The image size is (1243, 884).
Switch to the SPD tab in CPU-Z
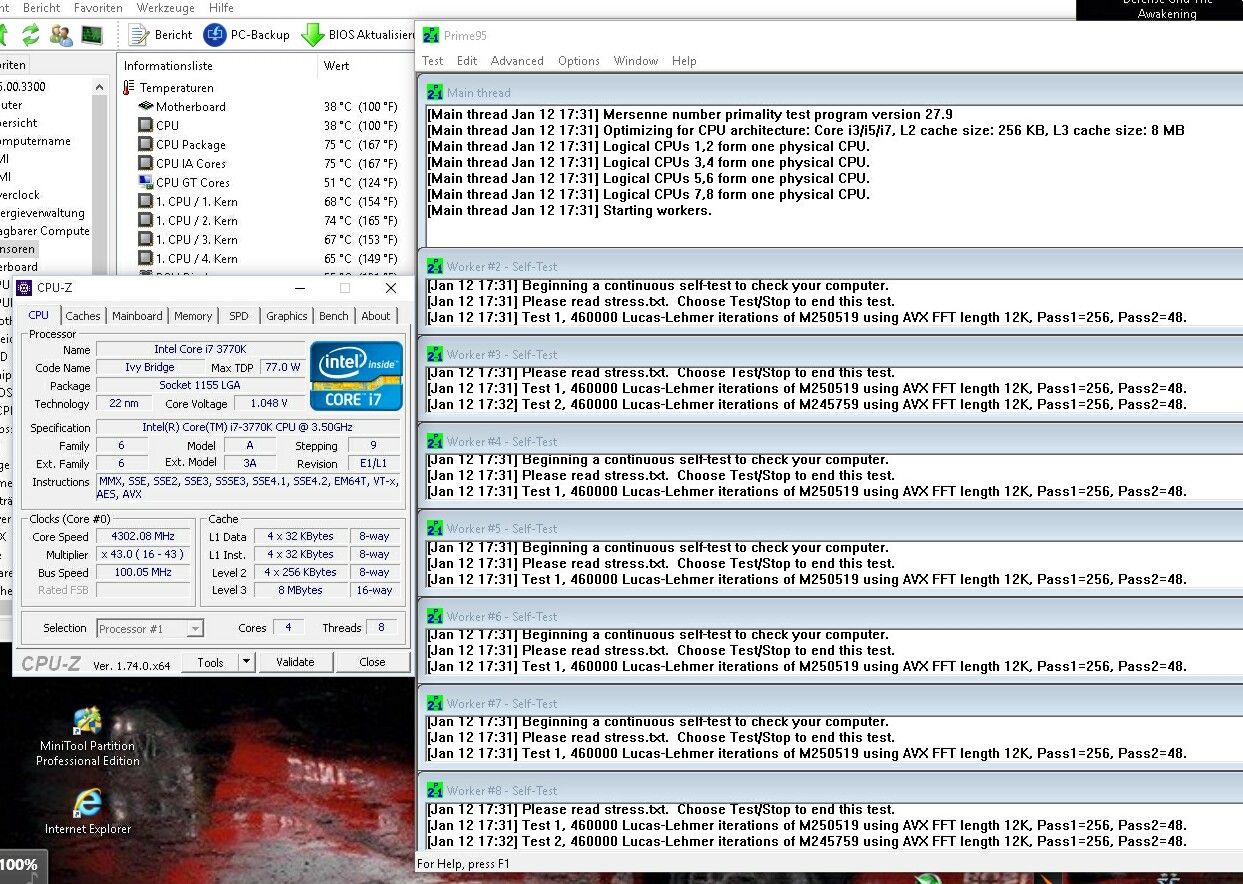[239, 316]
